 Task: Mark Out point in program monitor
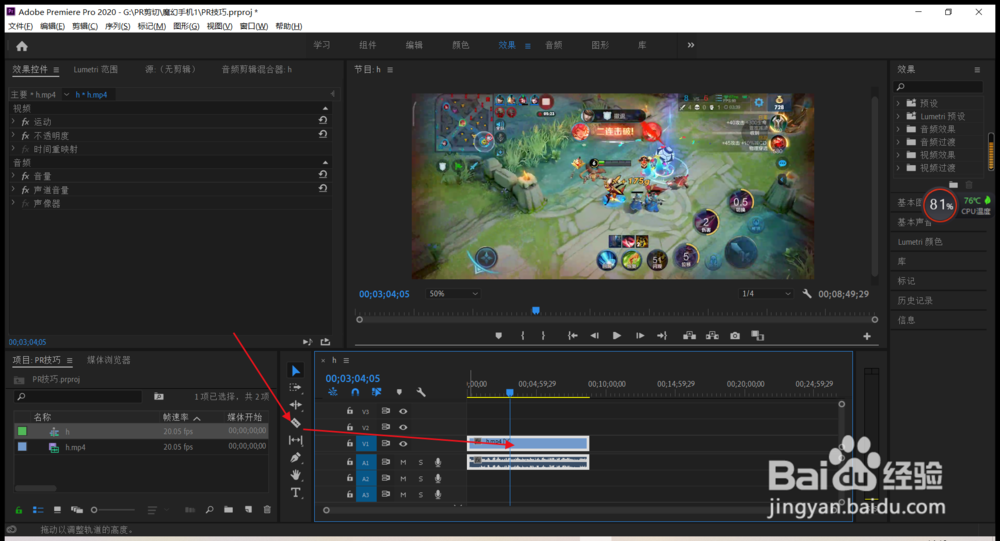tap(543, 336)
